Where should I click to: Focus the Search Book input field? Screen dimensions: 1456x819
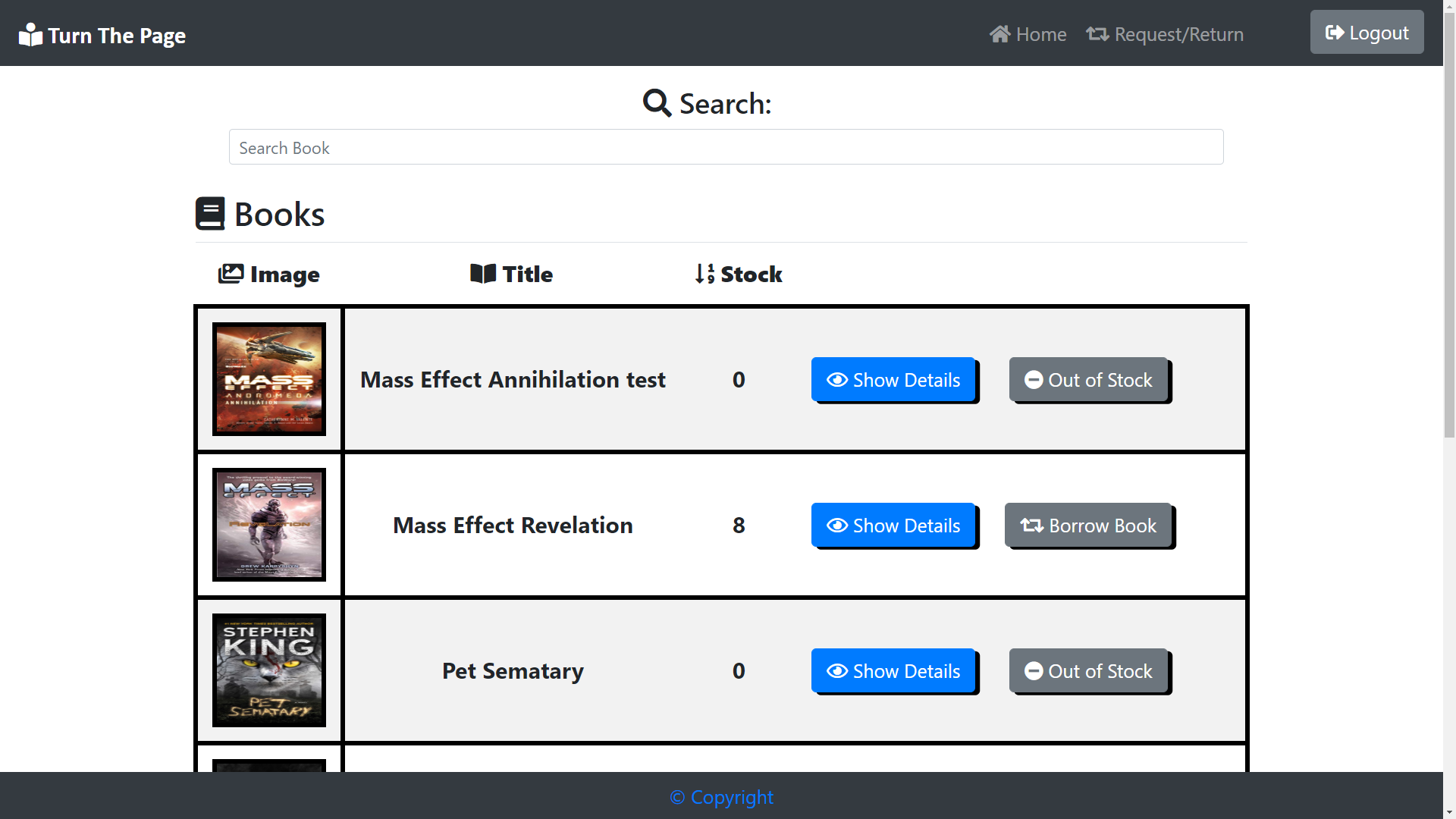click(x=726, y=147)
